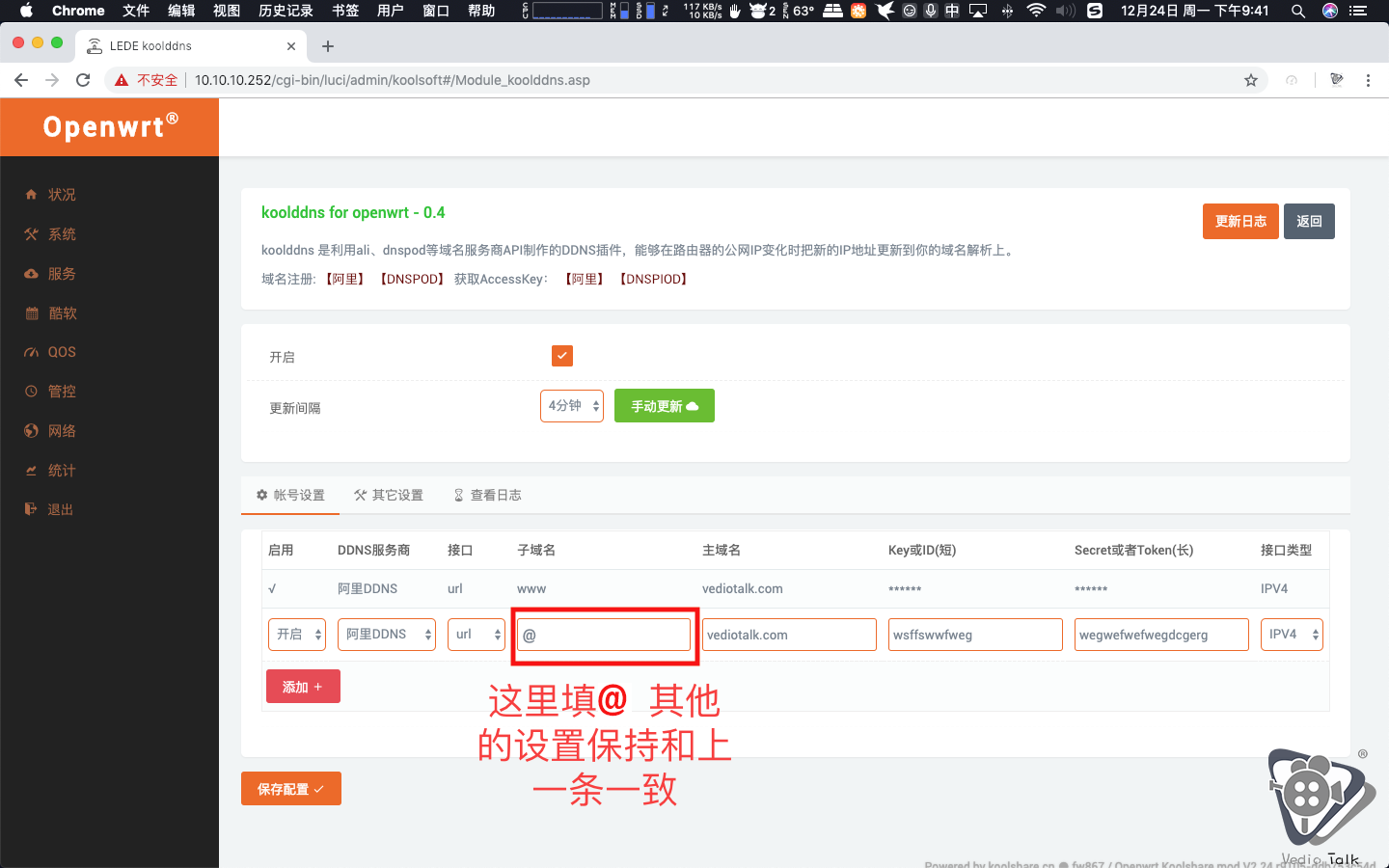
Task: Click the Secret或者Token input field
Action: pos(1161,635)
